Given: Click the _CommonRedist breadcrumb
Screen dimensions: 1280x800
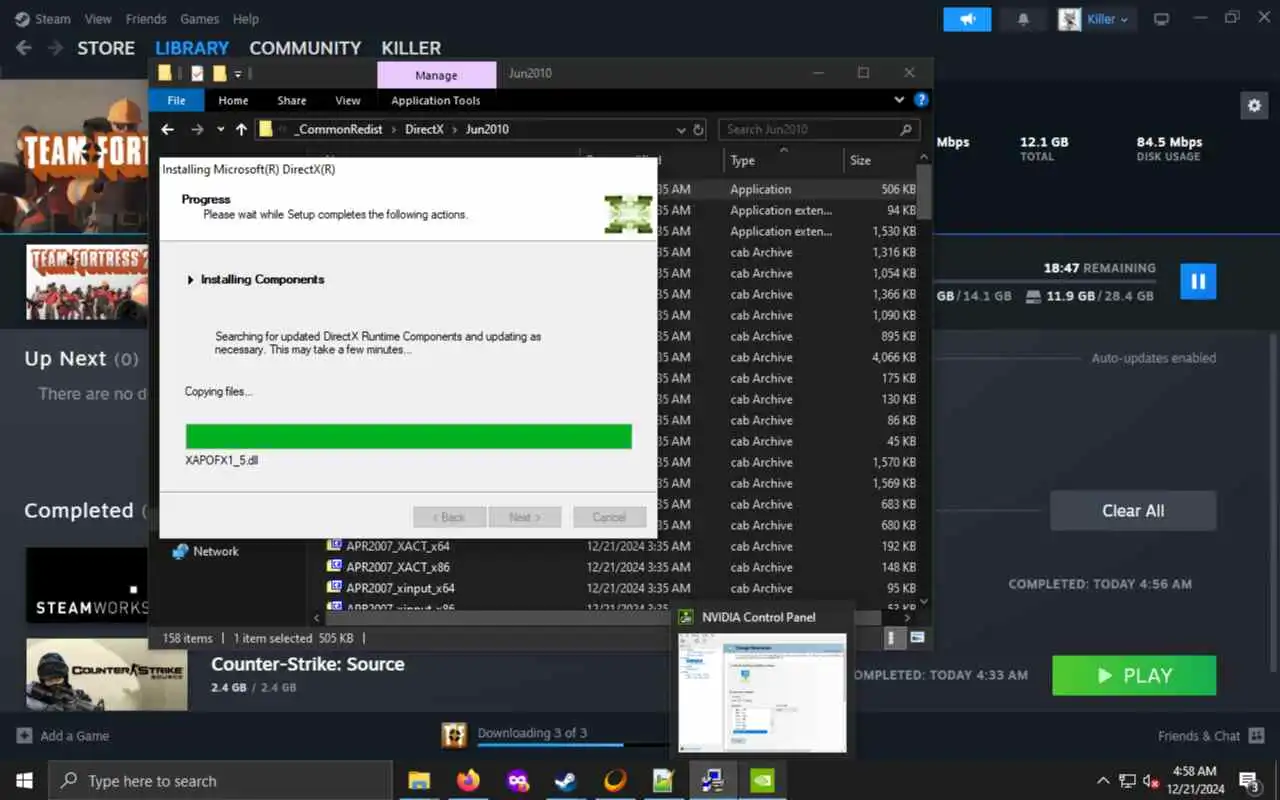Looking at the screenshot, I should pos(338,129).
